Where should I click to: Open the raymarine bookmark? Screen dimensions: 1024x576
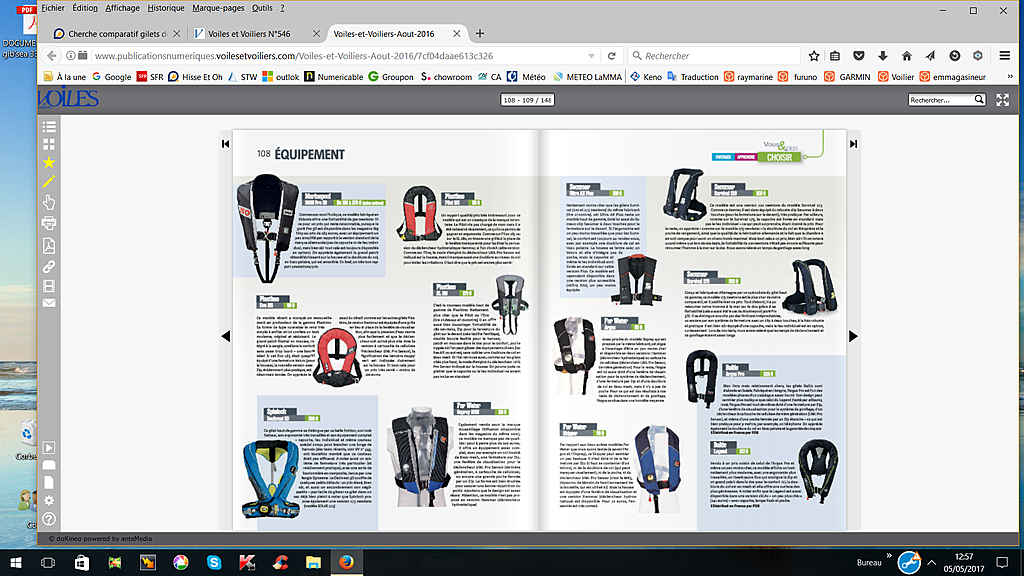coord(748,77)
